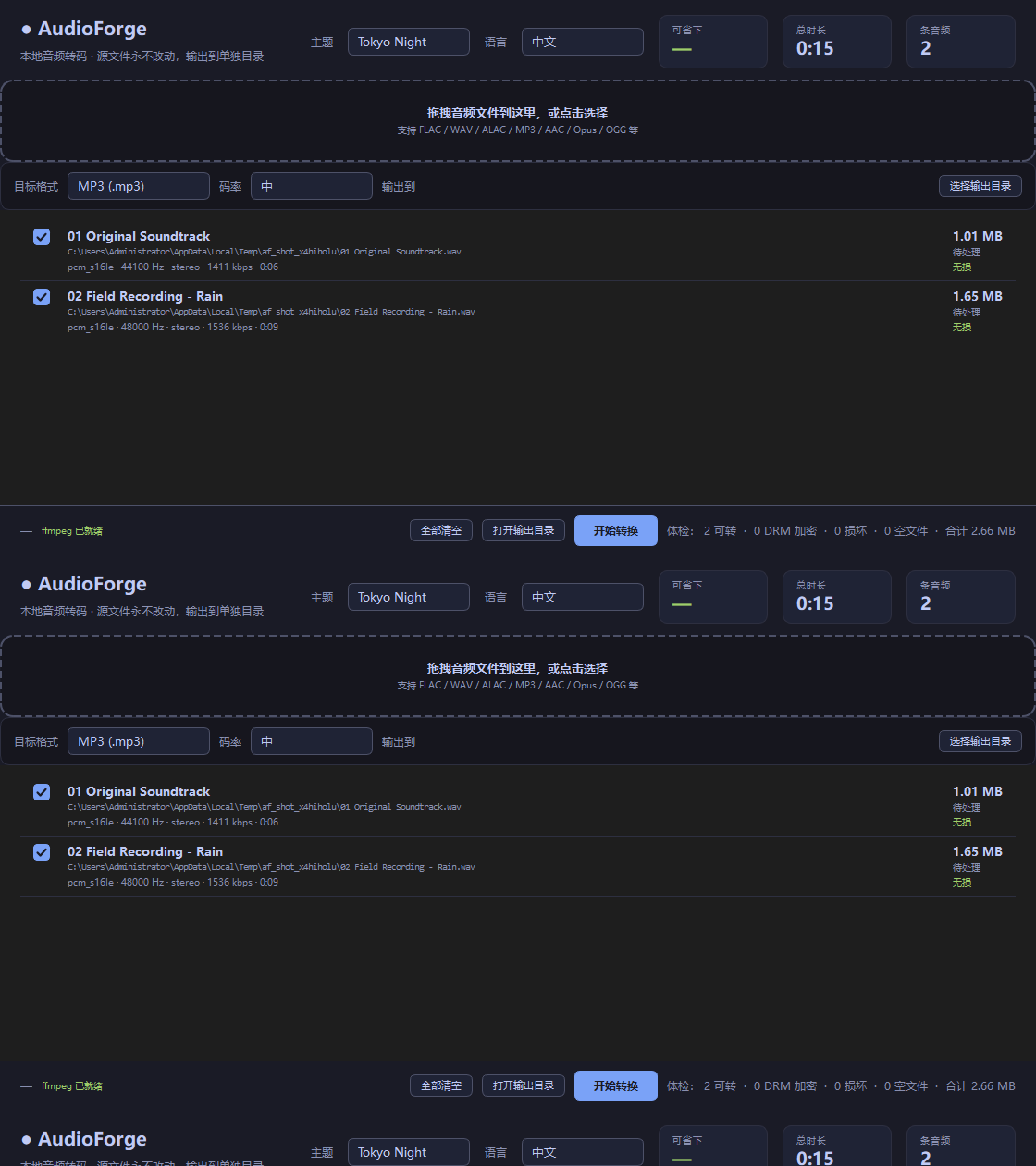Click 打开输出目录 in the second view's footer
Image resolution: width=1036 pixels, height=1166 pixels.
(x=524, y=1085)
